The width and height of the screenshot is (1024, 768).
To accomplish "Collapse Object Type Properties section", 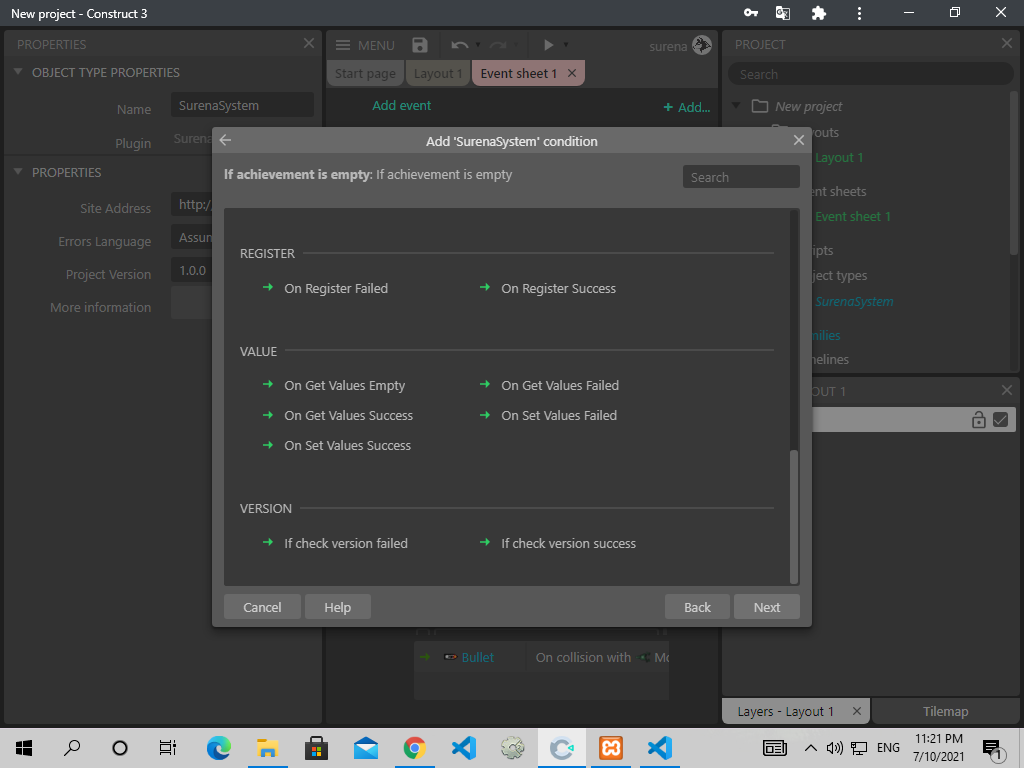I will coord(18,72).
